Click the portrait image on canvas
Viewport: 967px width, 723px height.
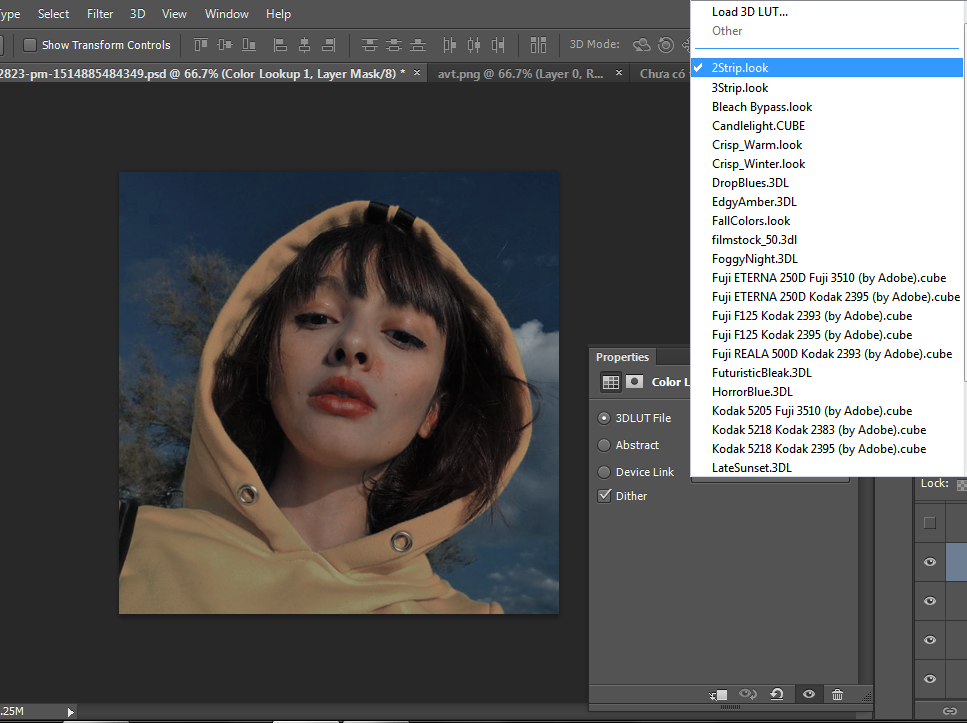tap(338, 392)
